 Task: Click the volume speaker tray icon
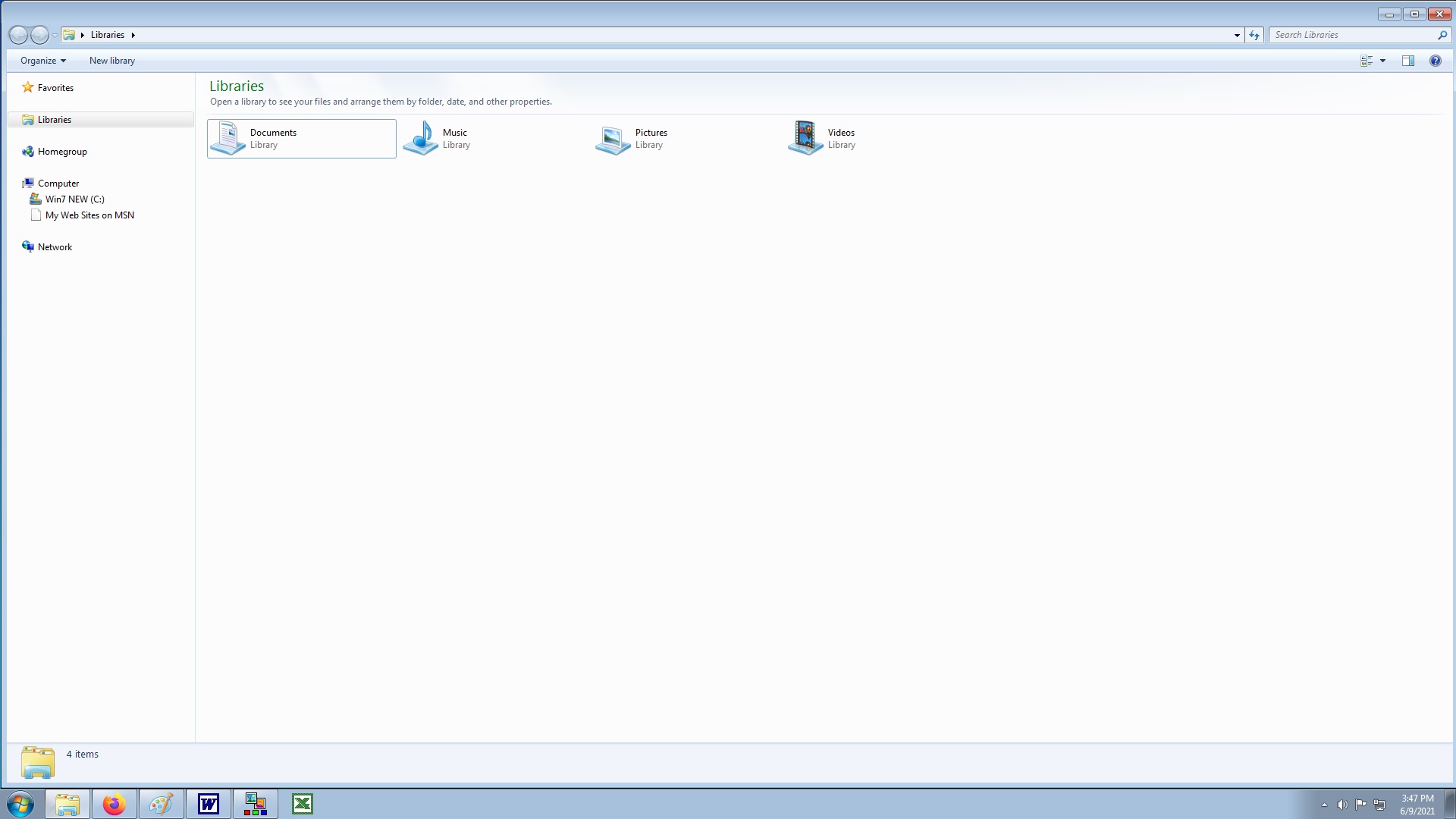coord(1342,805)
